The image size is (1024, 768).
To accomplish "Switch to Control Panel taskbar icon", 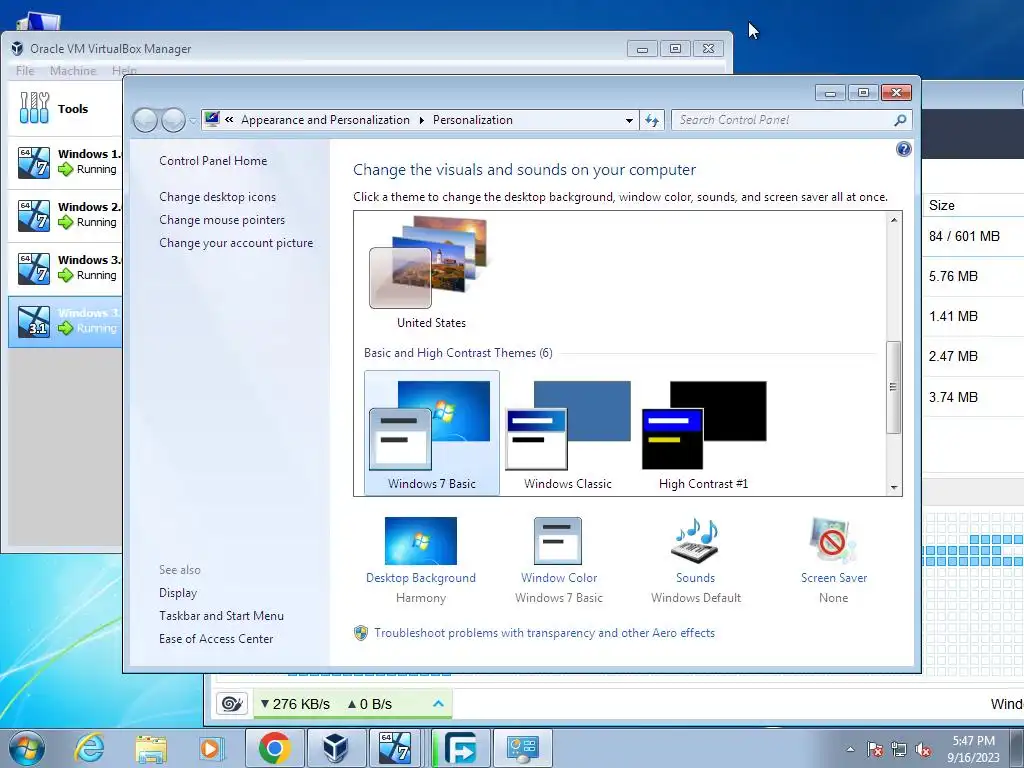I will pos(522,748).
